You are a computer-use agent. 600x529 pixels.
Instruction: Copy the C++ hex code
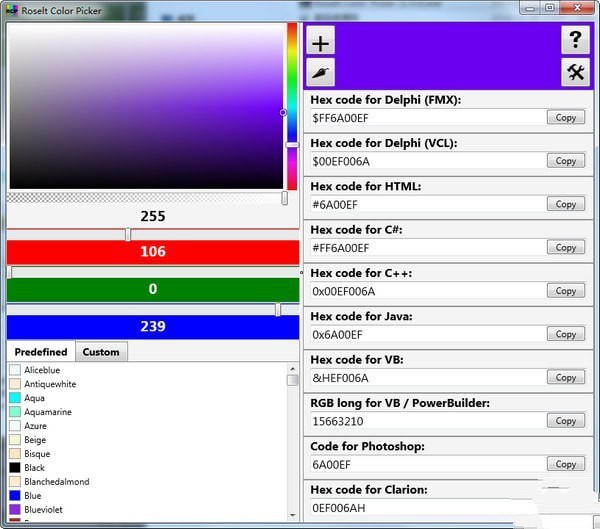point(566,291)
